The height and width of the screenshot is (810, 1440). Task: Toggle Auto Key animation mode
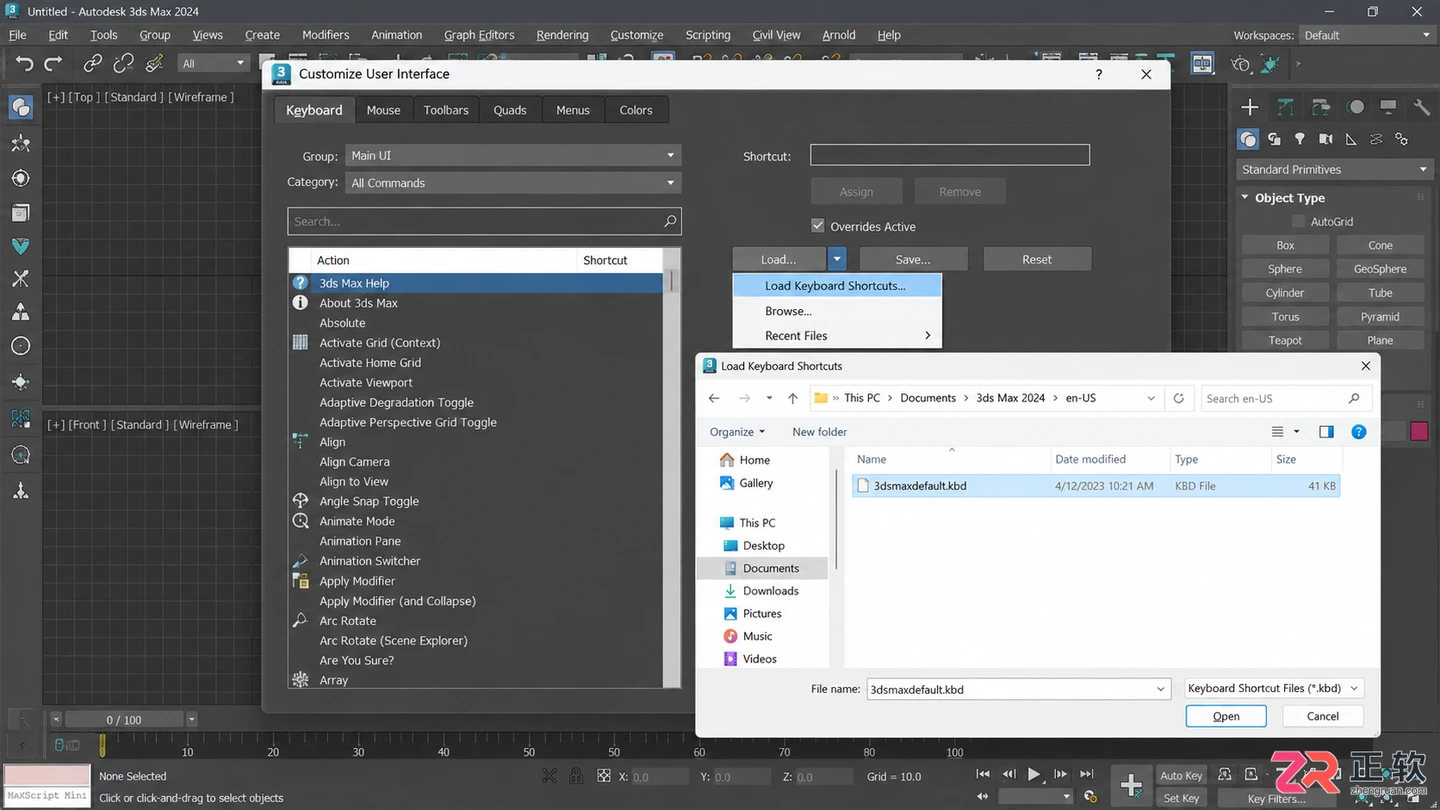1181,776
